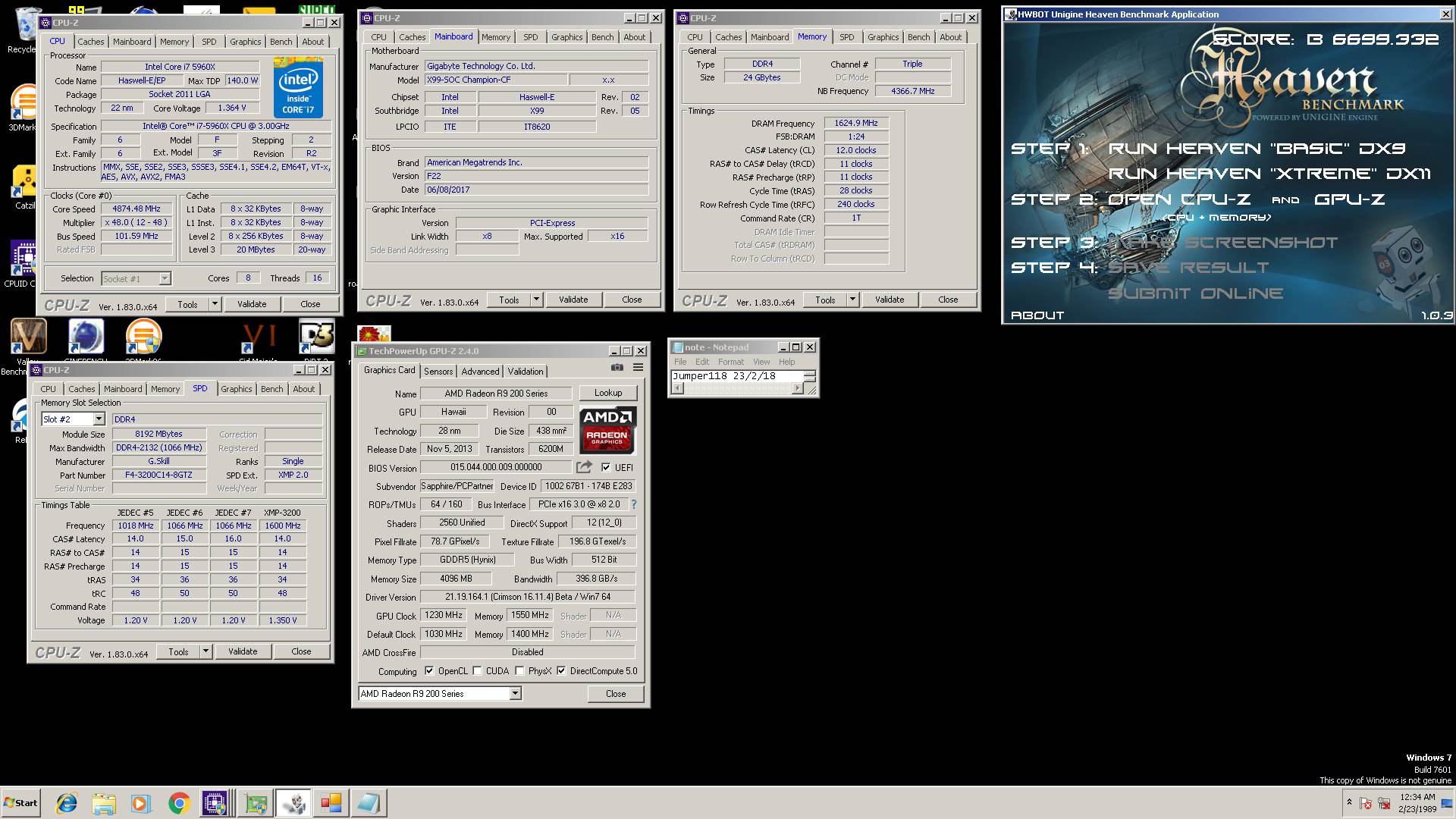
Task: Open the Advanced tab in GPU-Z
Action: pos(480,371)
